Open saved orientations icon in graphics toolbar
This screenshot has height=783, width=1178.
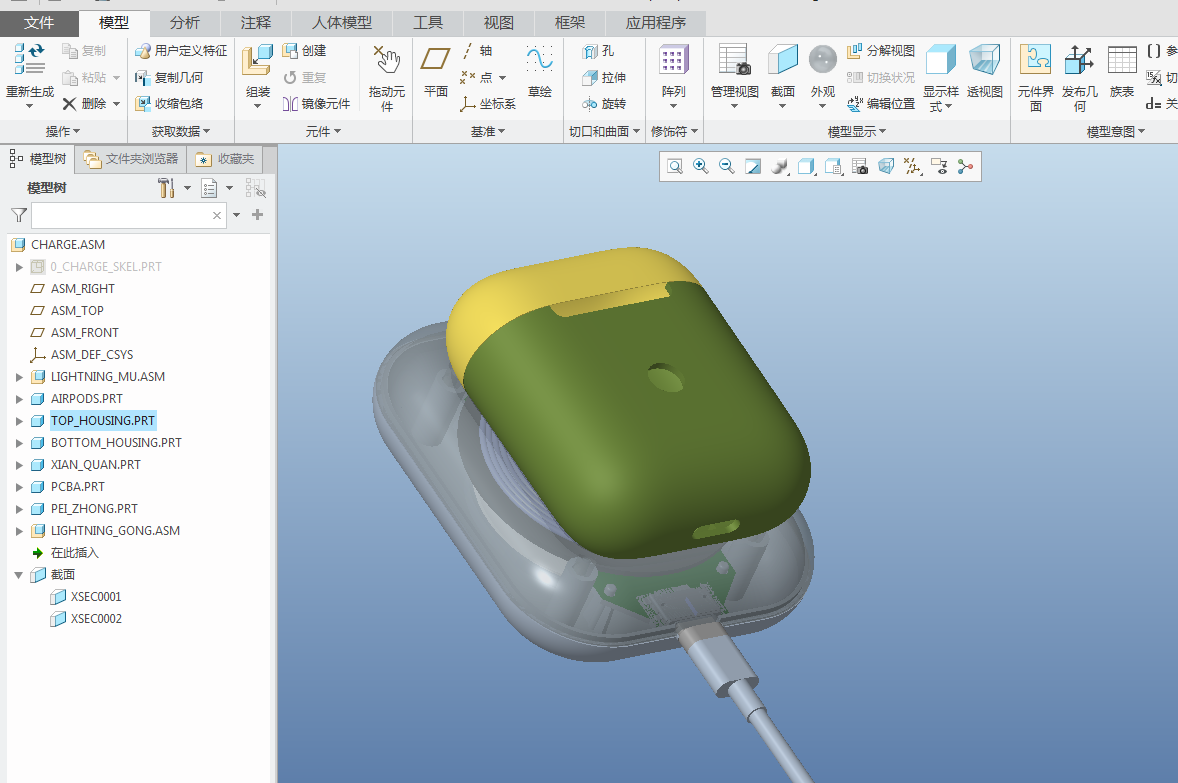[x=833, y=167]
